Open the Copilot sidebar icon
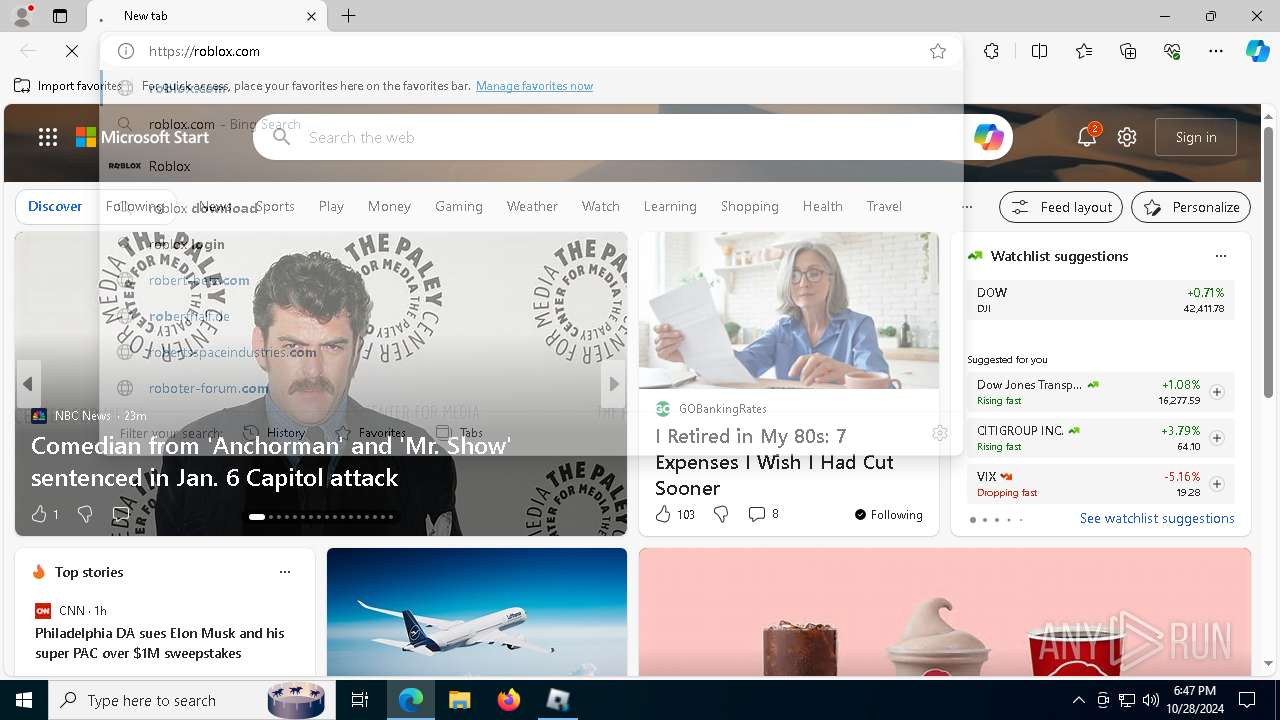1280x720 pixels. coord(1257,51)
